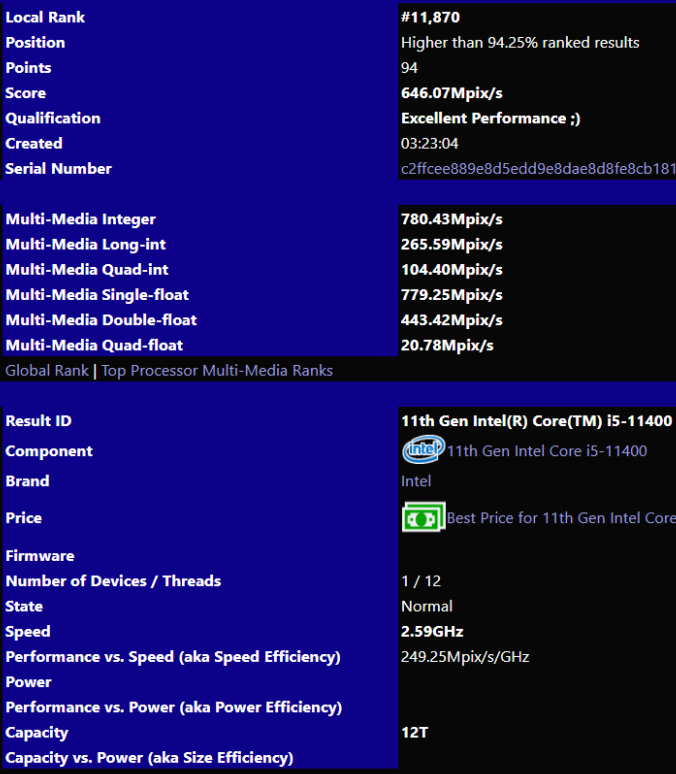Click the 'Multi-Media Double-float' label
This screenshot has height=774, width=676.
point(101,320)
